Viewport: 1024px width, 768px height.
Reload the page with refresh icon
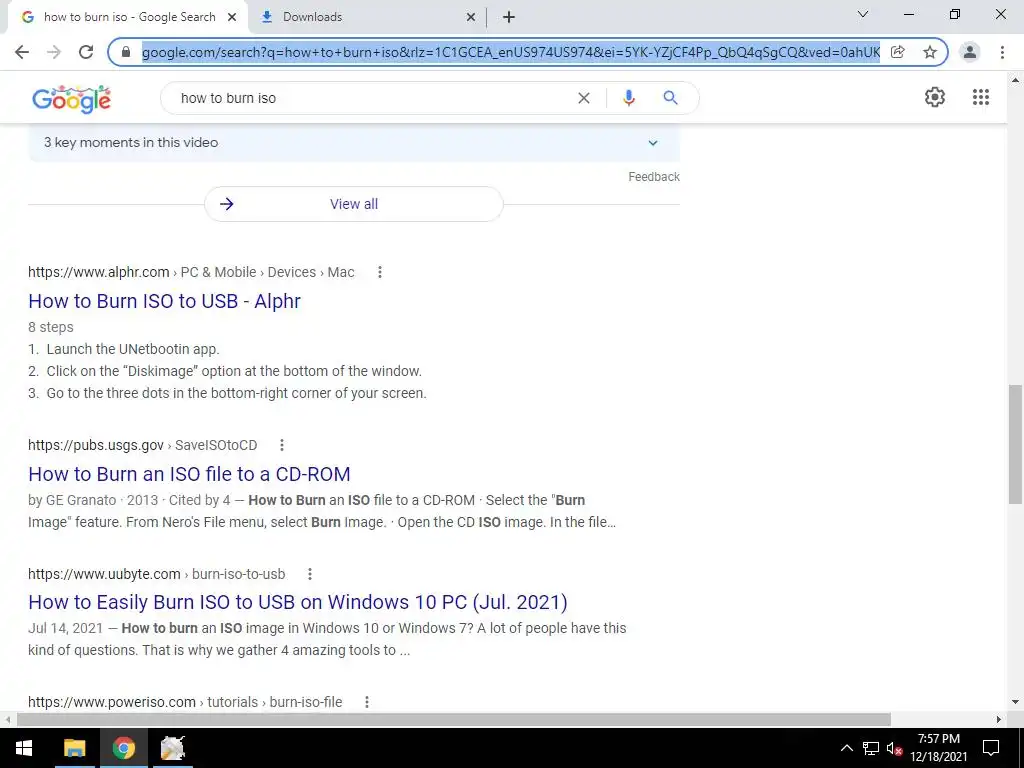point(86,52)
